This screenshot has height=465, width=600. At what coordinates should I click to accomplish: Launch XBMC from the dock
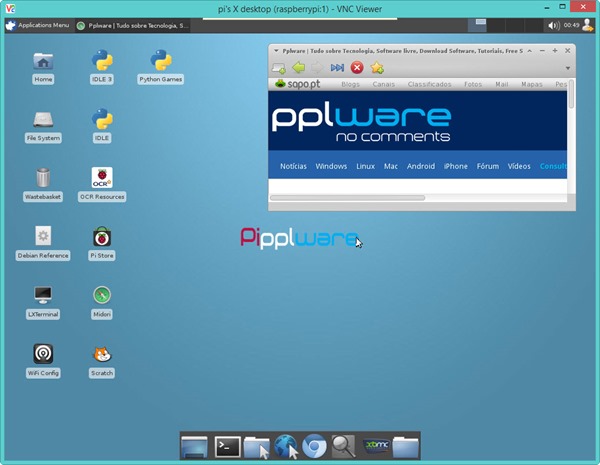pos(377,445)
